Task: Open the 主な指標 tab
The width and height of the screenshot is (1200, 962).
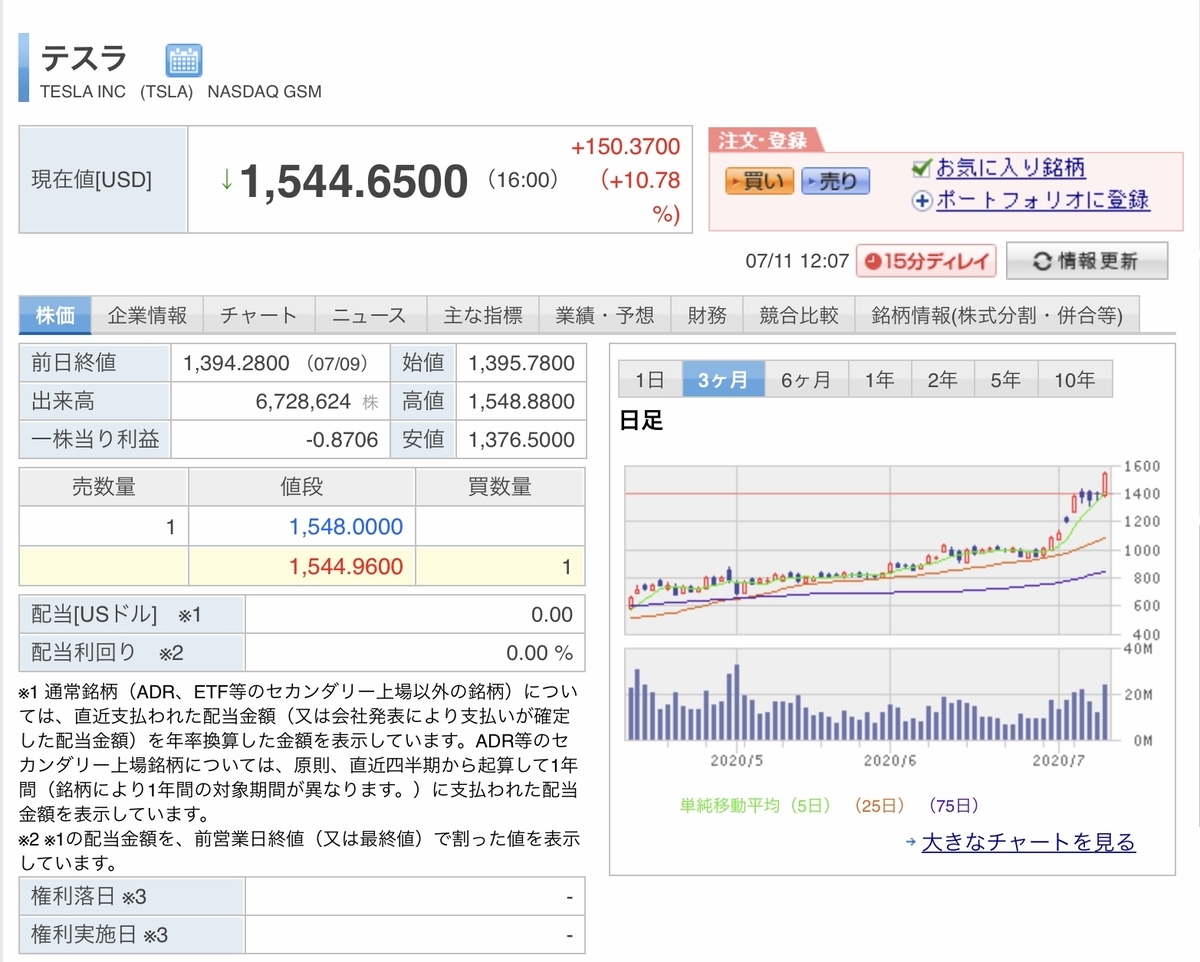Action: click(482, 316)
